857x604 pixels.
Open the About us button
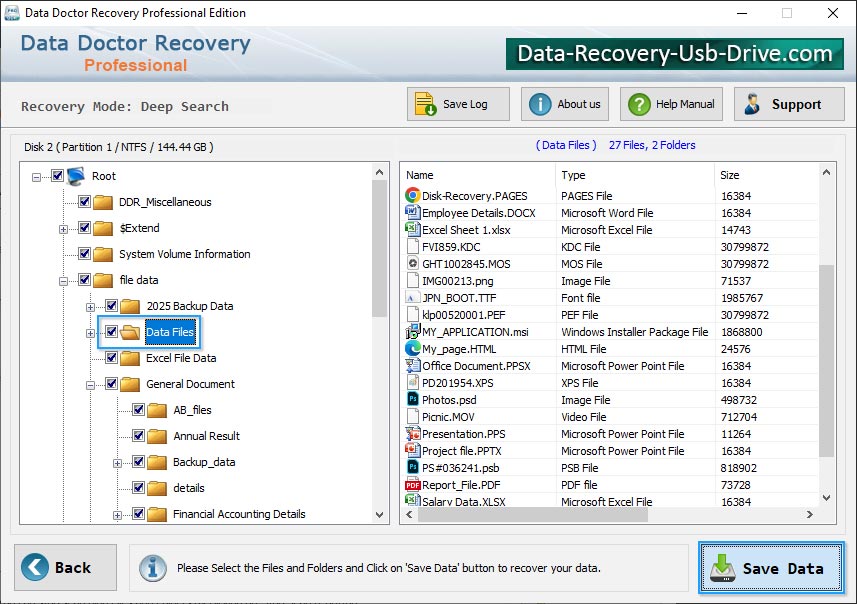coord(565,104)
